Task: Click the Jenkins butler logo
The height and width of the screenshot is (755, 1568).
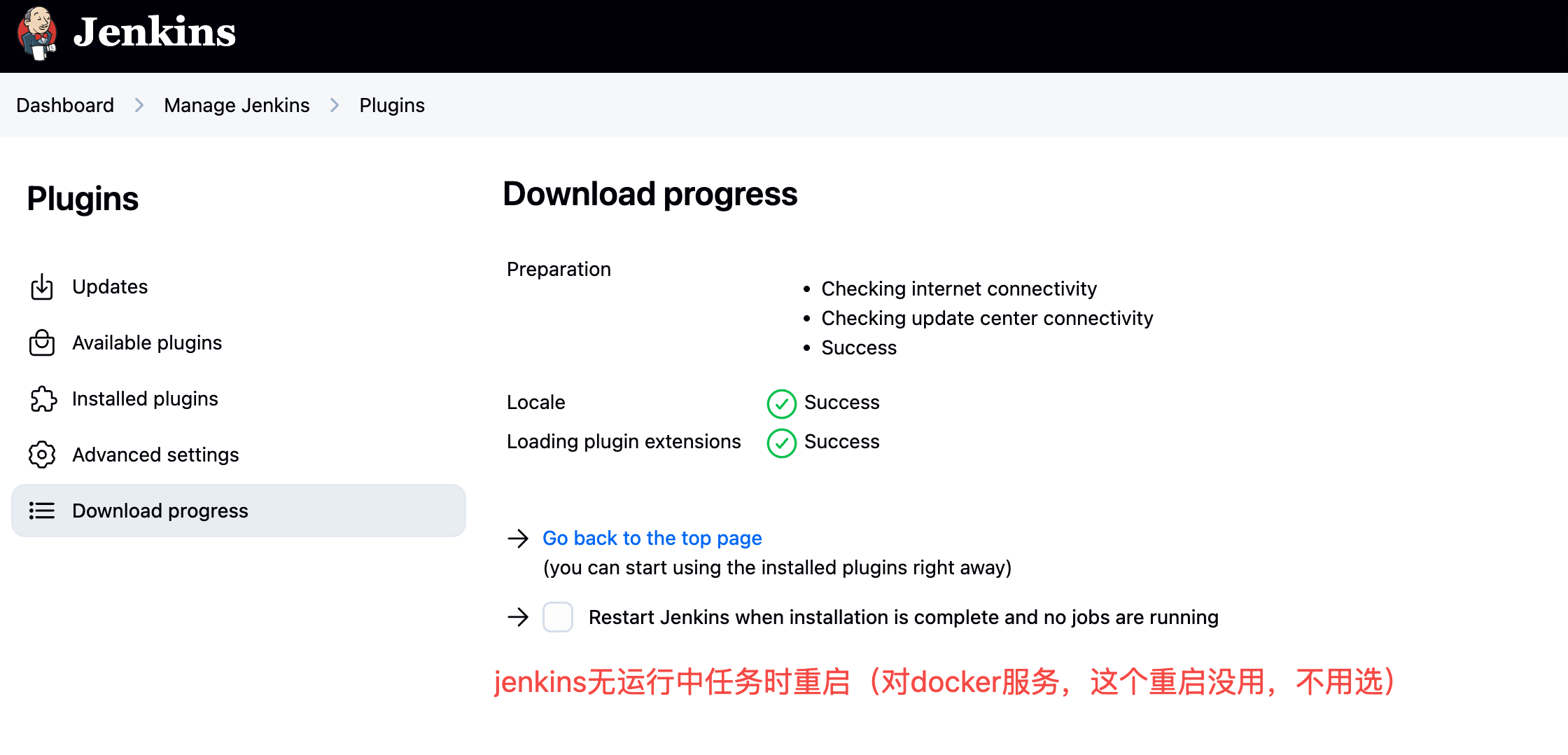Action: [x=37, y=34]
